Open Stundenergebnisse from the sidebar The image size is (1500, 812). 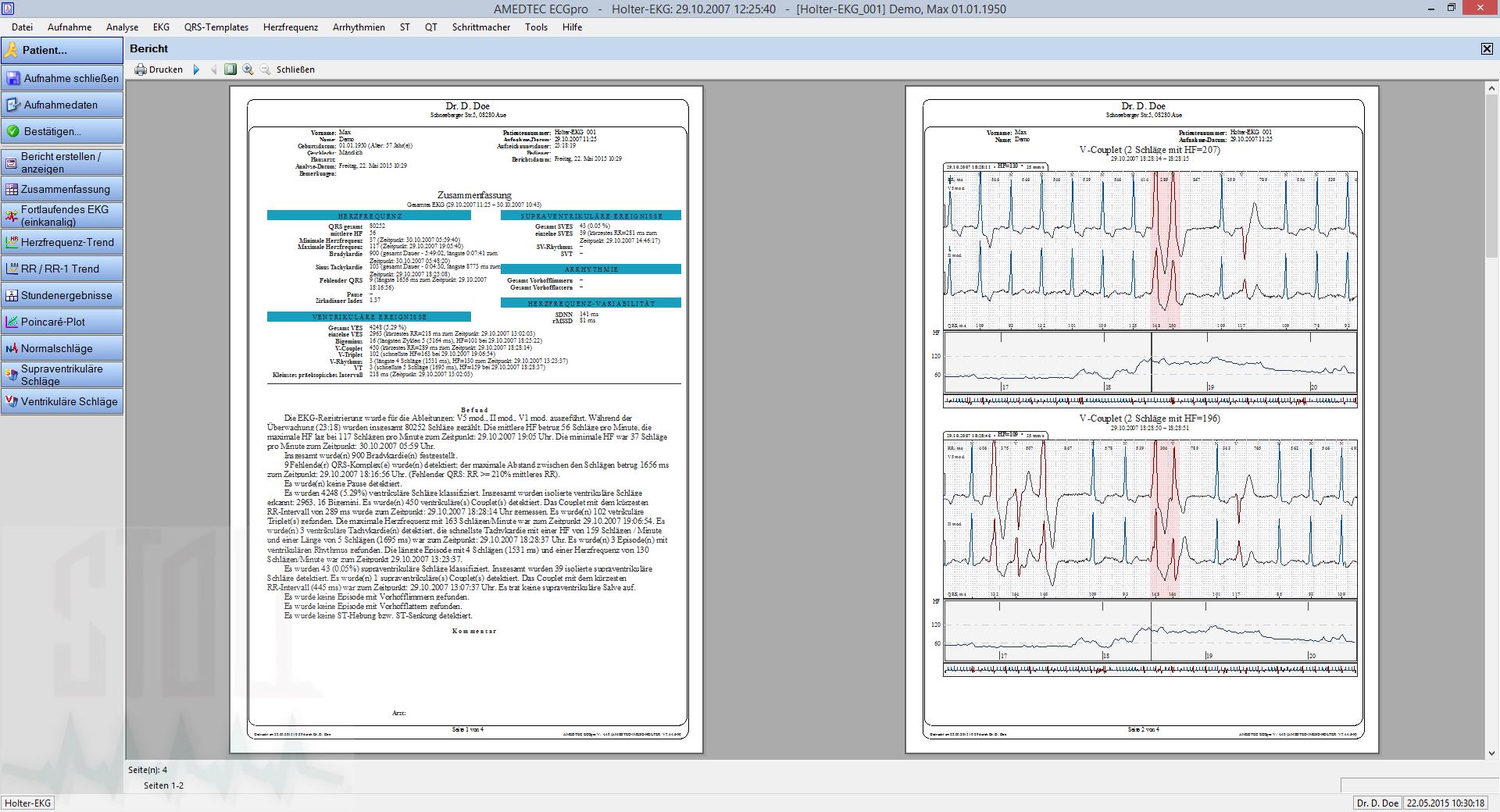tap(62, 295)
